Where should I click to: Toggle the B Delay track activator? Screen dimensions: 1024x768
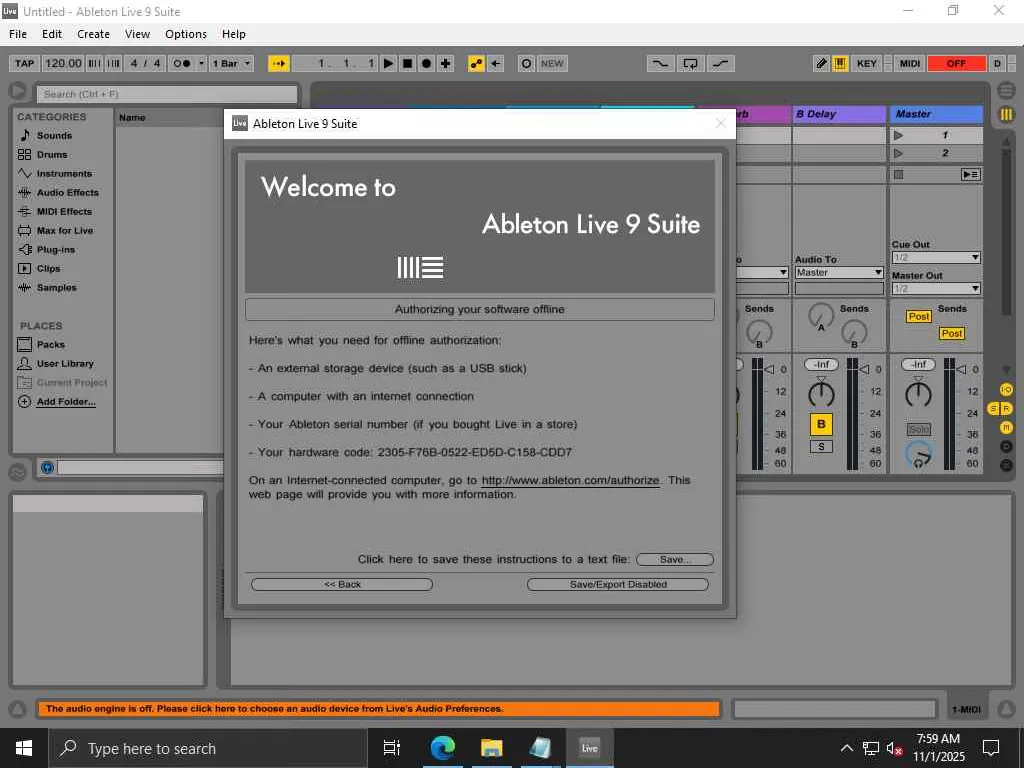pos(821,424)
